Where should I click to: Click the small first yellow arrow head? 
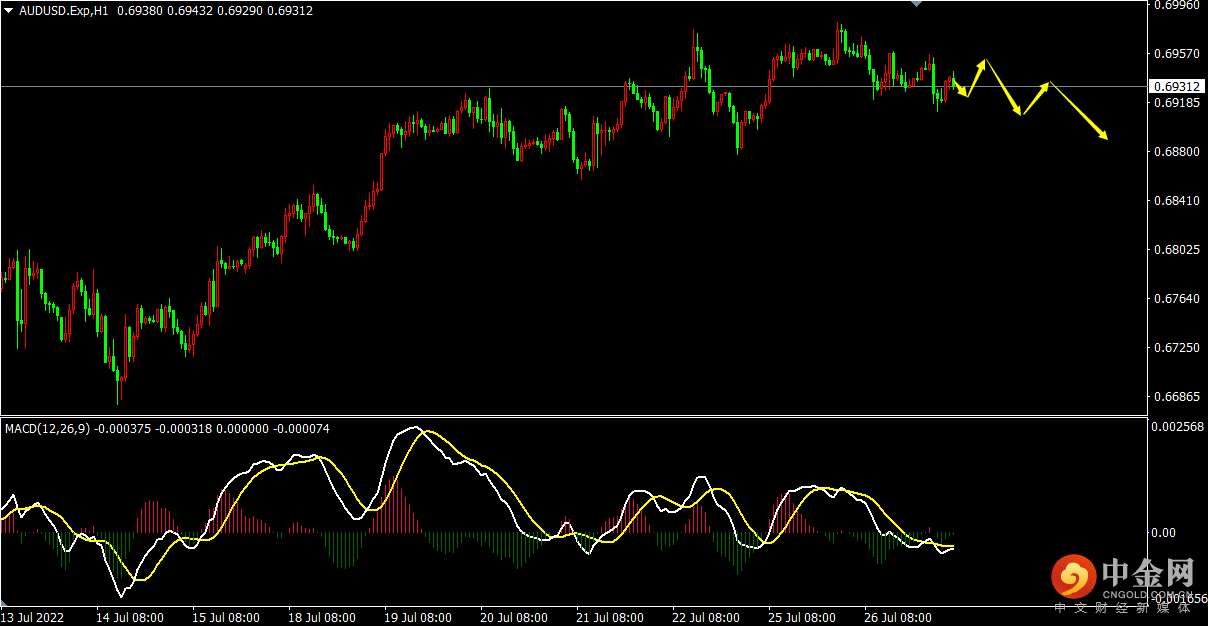(965, 94)
